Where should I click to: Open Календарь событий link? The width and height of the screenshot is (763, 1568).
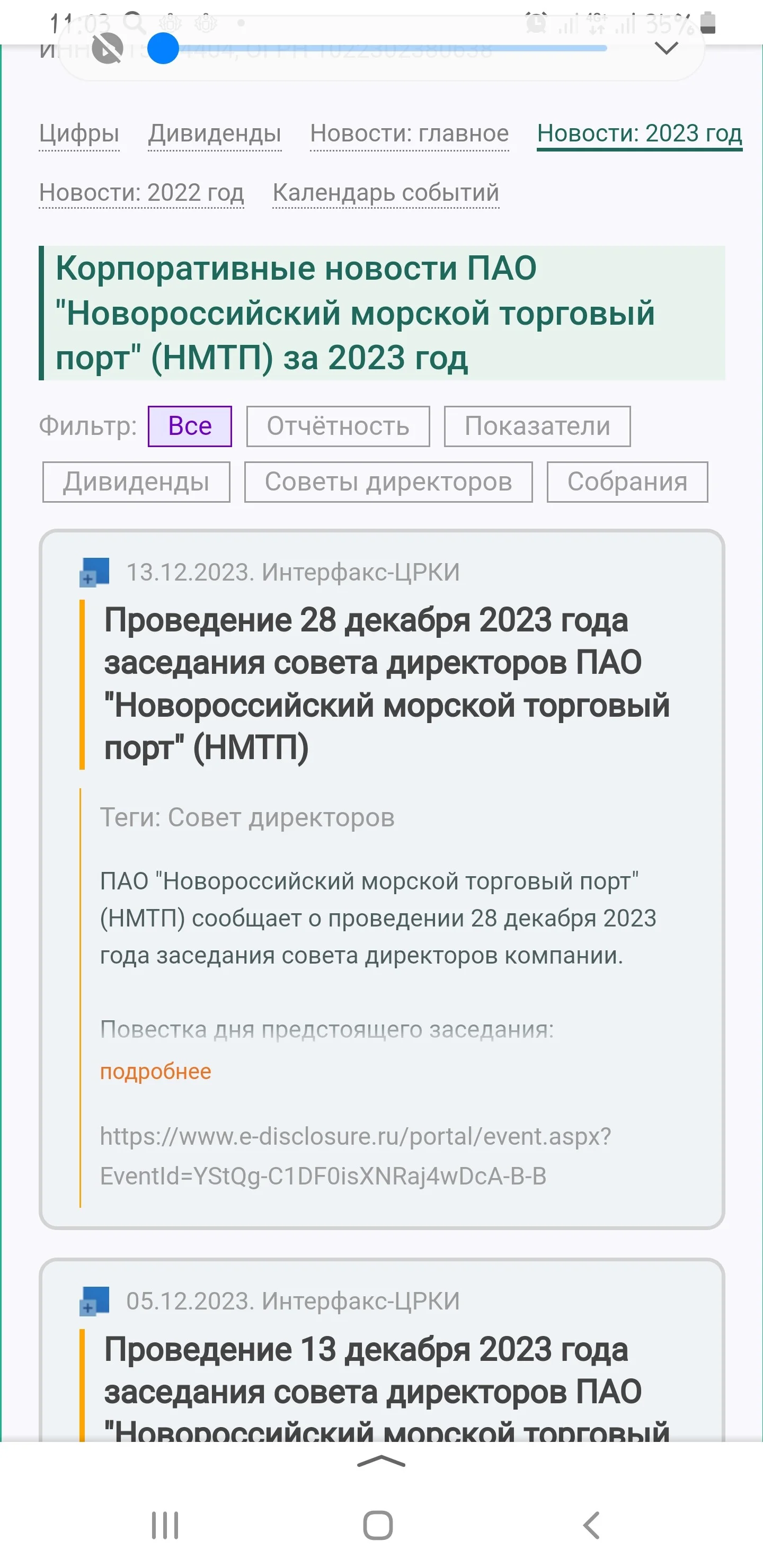click(386, 193)
